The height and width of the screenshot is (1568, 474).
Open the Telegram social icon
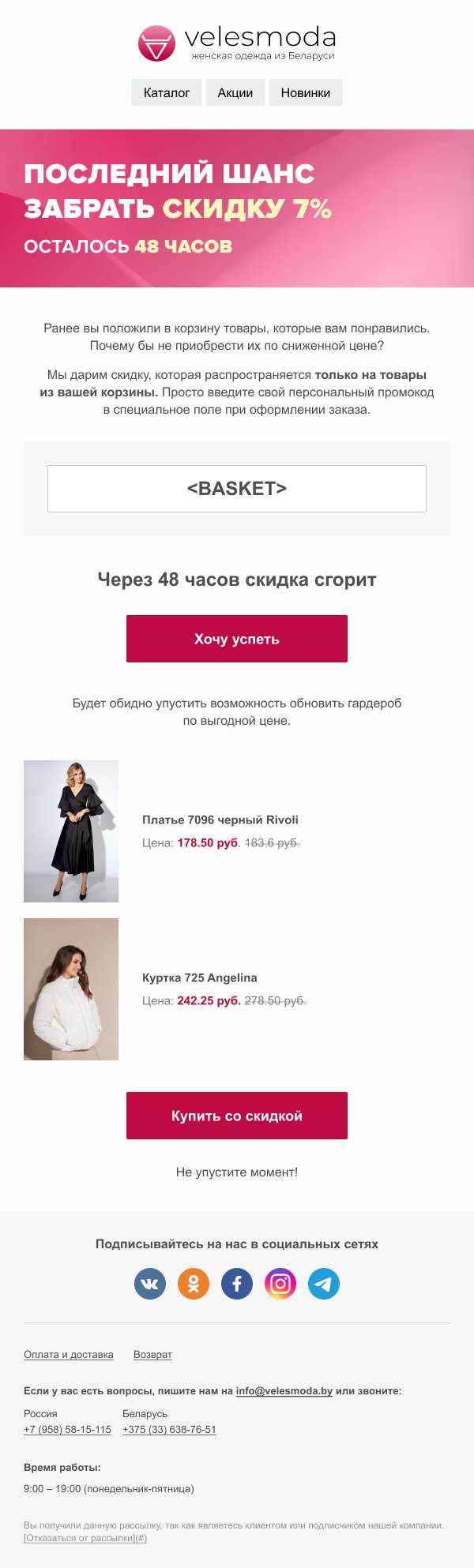(324, 1283)
